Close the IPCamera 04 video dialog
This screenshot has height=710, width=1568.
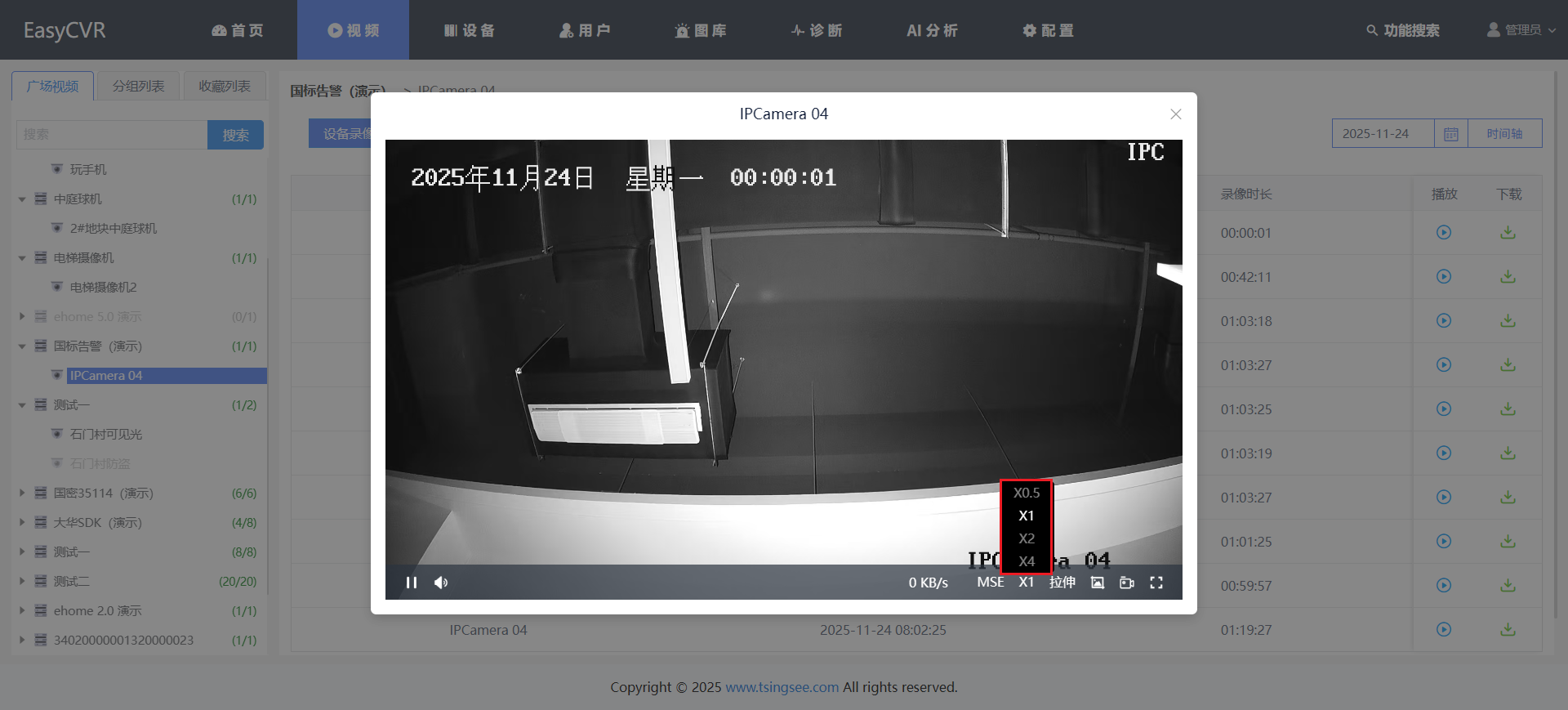coord(1176,114)
